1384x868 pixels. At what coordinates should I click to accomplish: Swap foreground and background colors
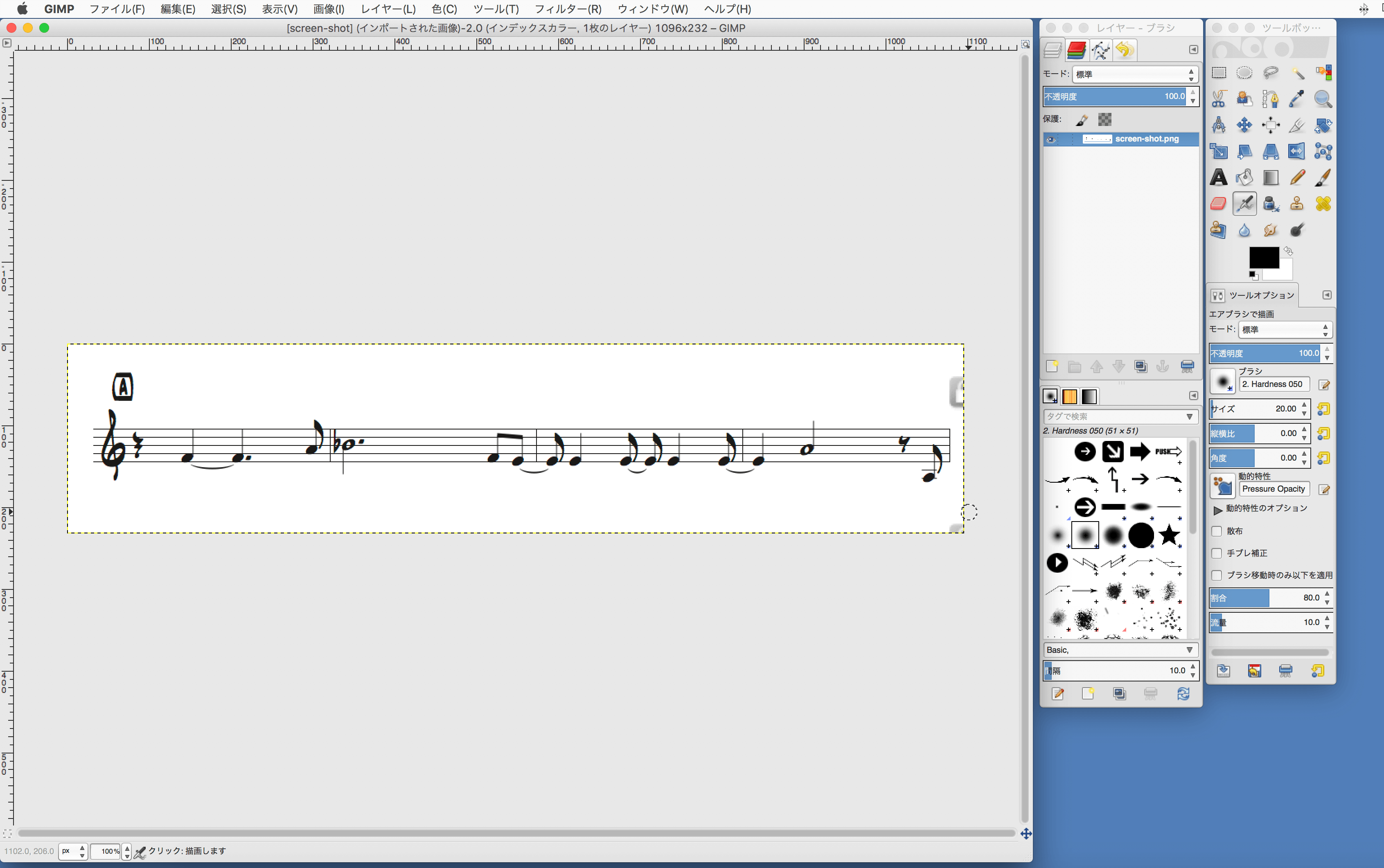[x=1288, y=252]
